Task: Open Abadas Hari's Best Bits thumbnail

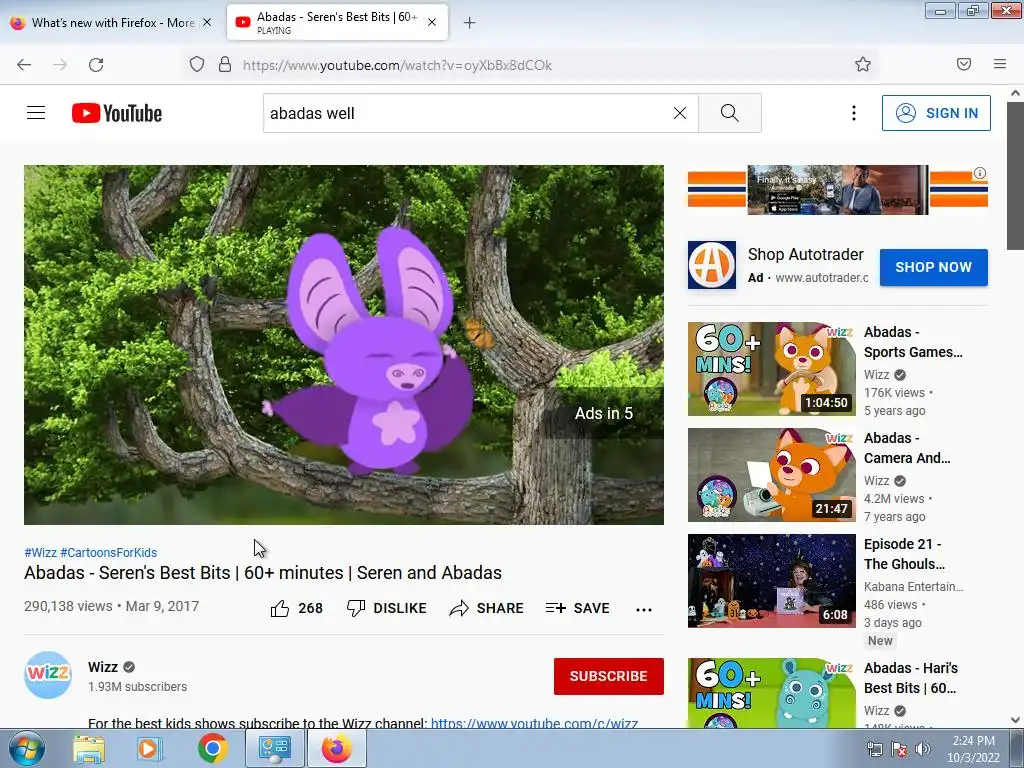Action: point(771,693)
